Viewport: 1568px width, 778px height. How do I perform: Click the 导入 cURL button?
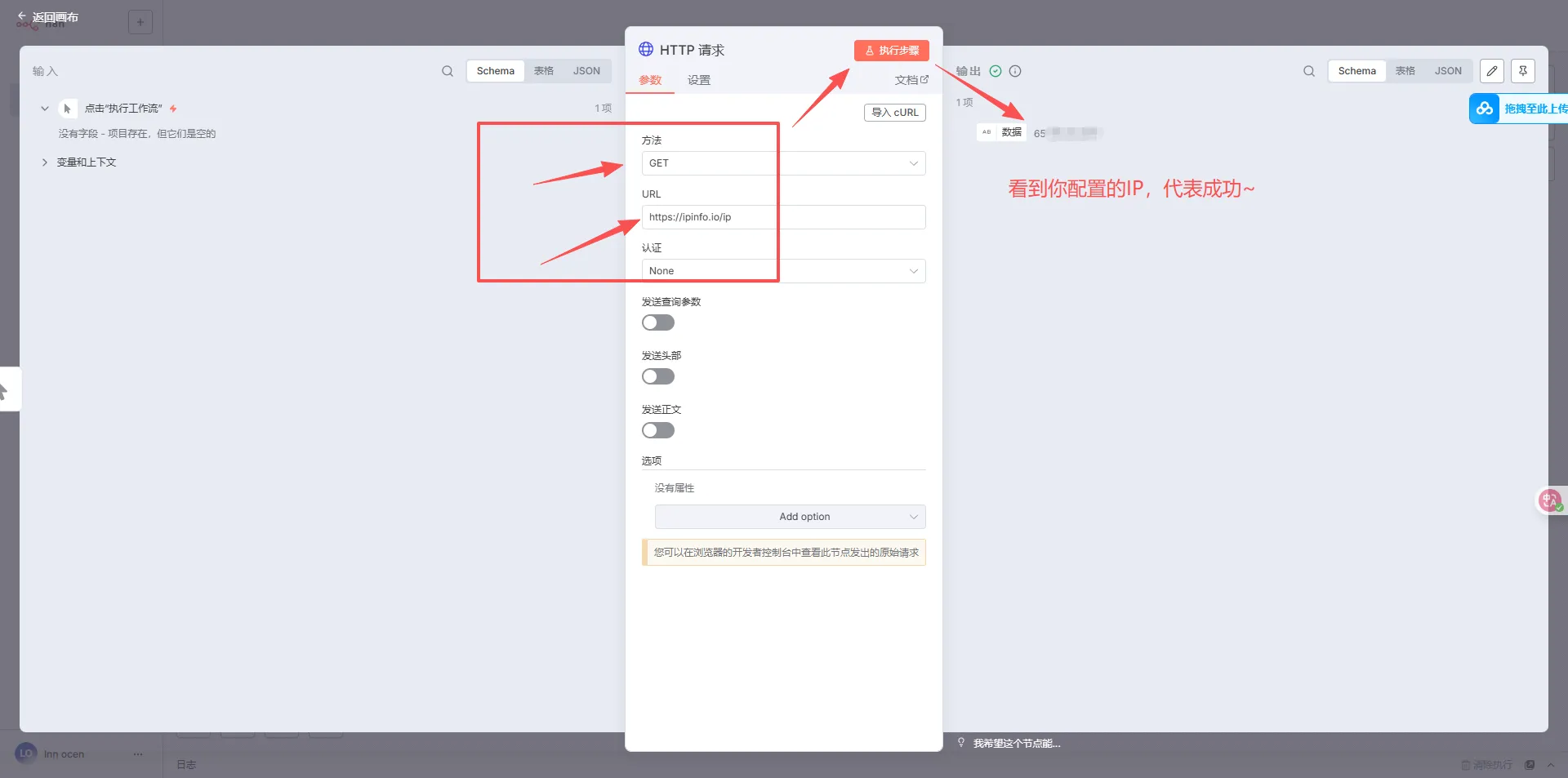894,113
